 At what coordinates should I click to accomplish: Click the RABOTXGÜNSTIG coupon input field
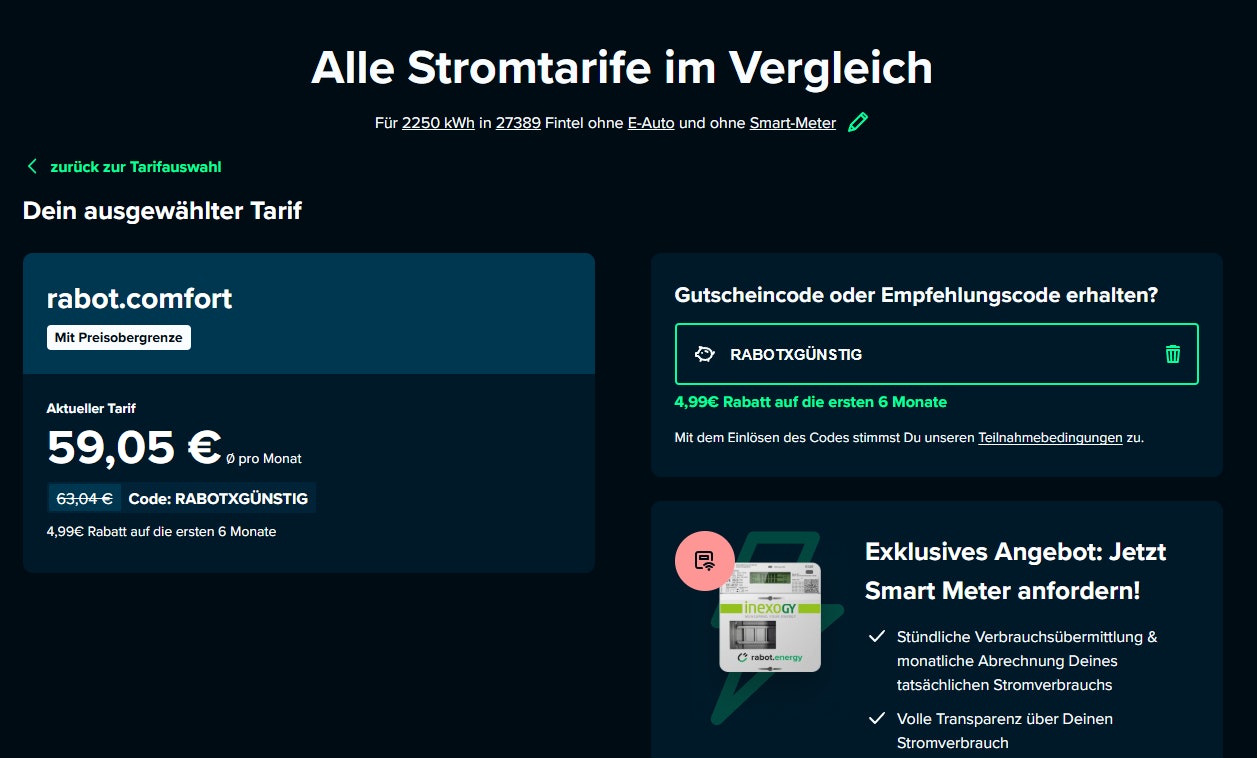point(930,354)
